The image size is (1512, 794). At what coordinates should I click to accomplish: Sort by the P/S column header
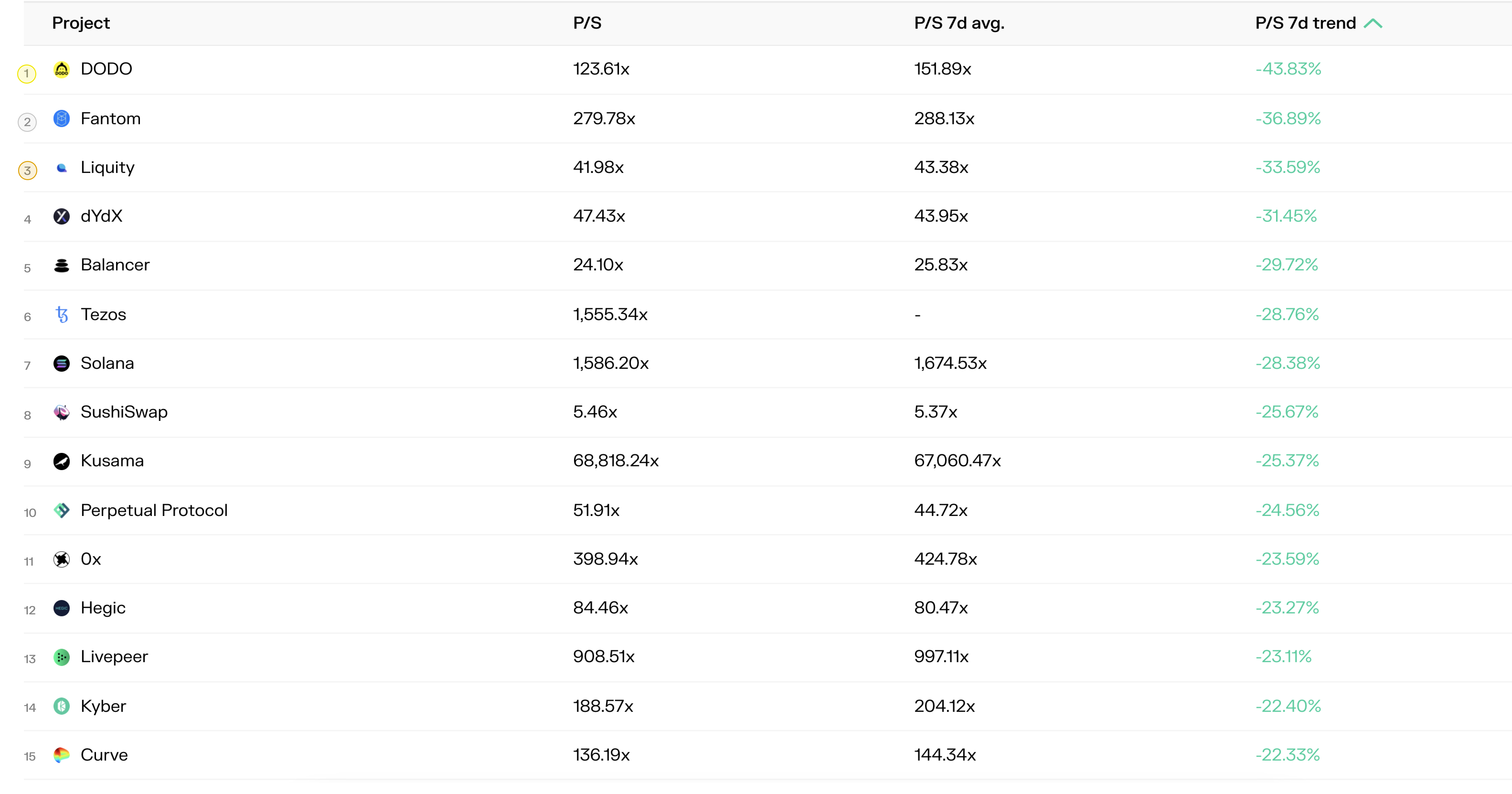click(x=587, y=23)
